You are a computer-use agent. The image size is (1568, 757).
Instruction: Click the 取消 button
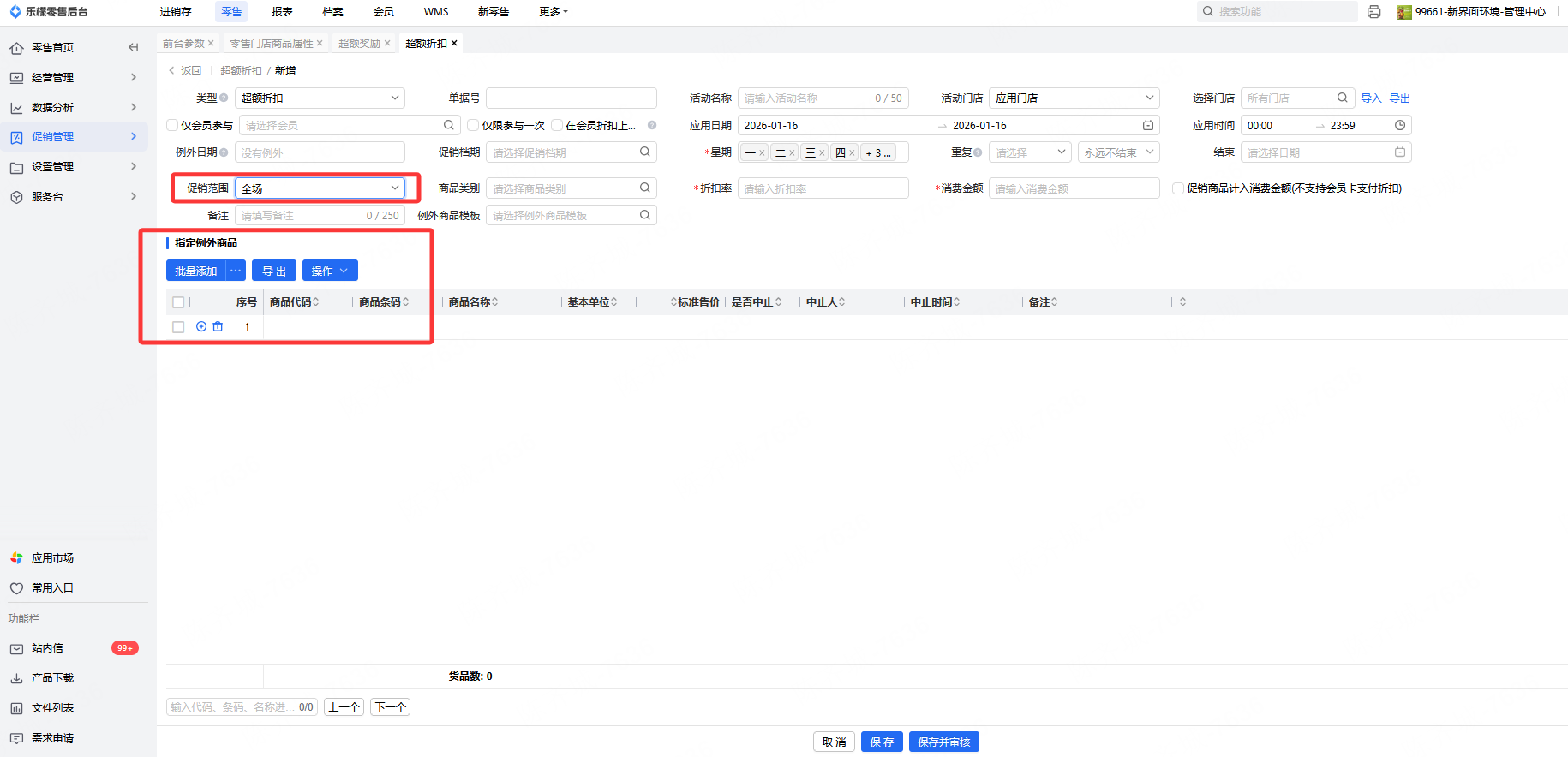pyautogui.click(x=834, y=742)
